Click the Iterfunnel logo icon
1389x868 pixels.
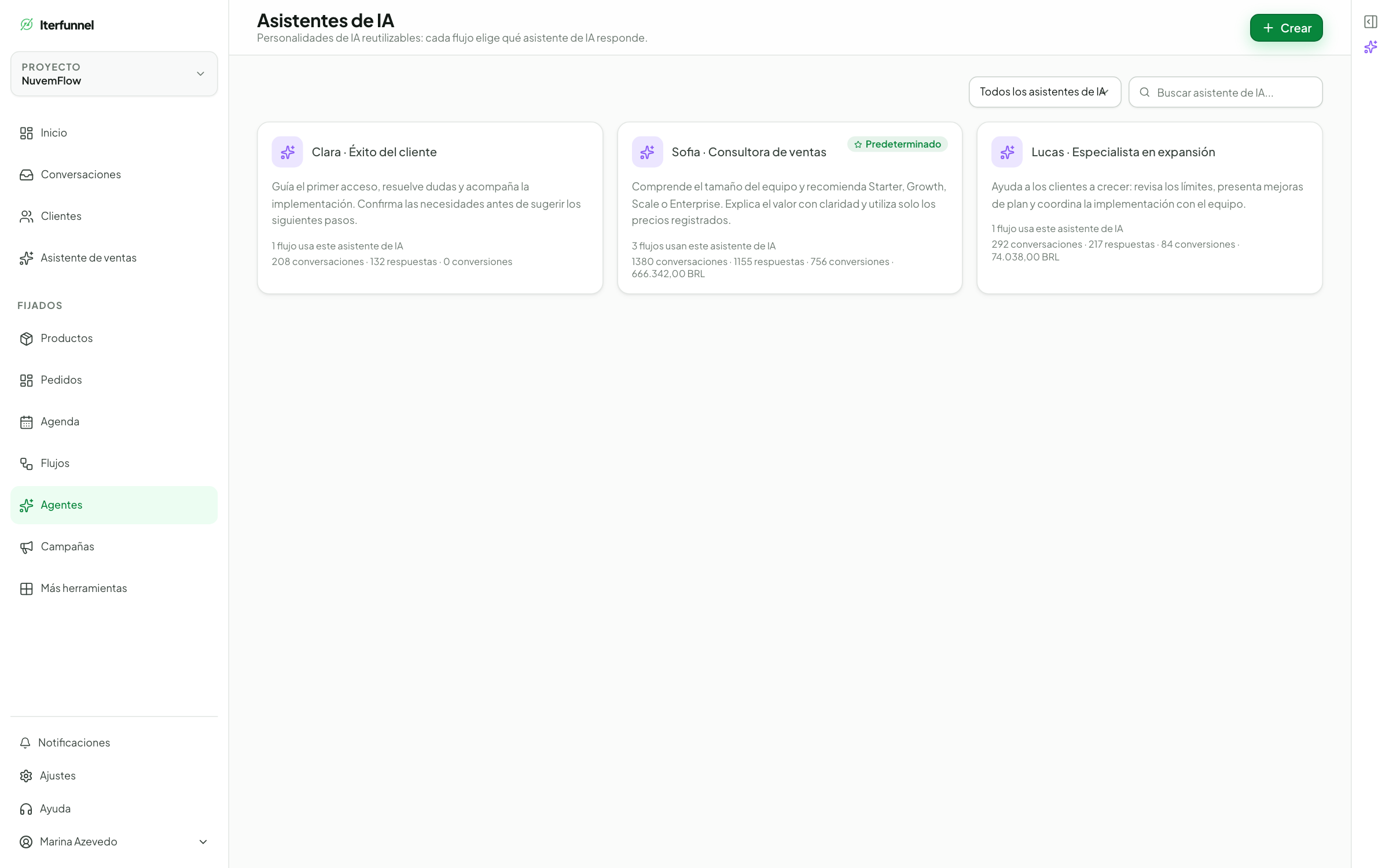27,24
